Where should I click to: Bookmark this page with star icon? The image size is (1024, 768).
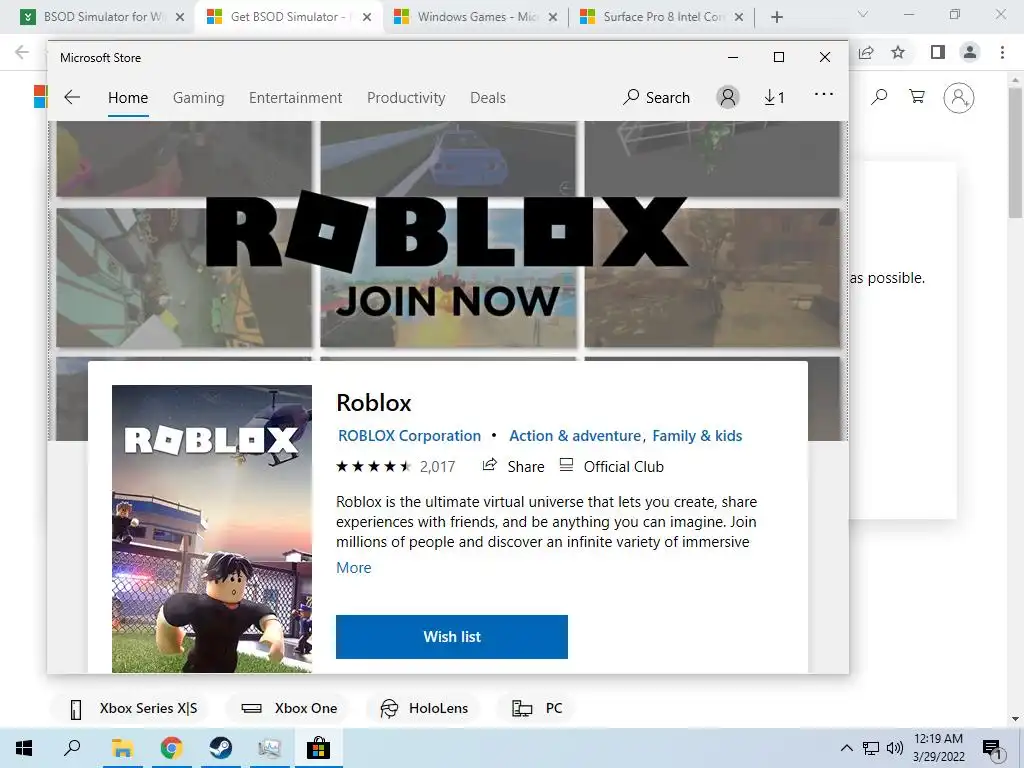point(898,52)
